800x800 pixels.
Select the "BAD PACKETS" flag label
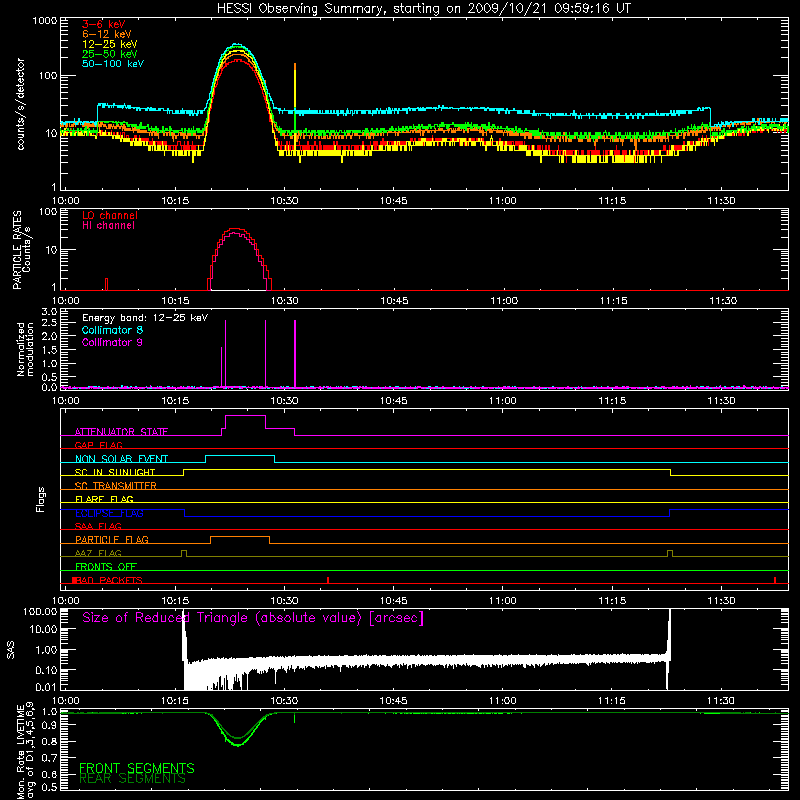coord(108,580)
